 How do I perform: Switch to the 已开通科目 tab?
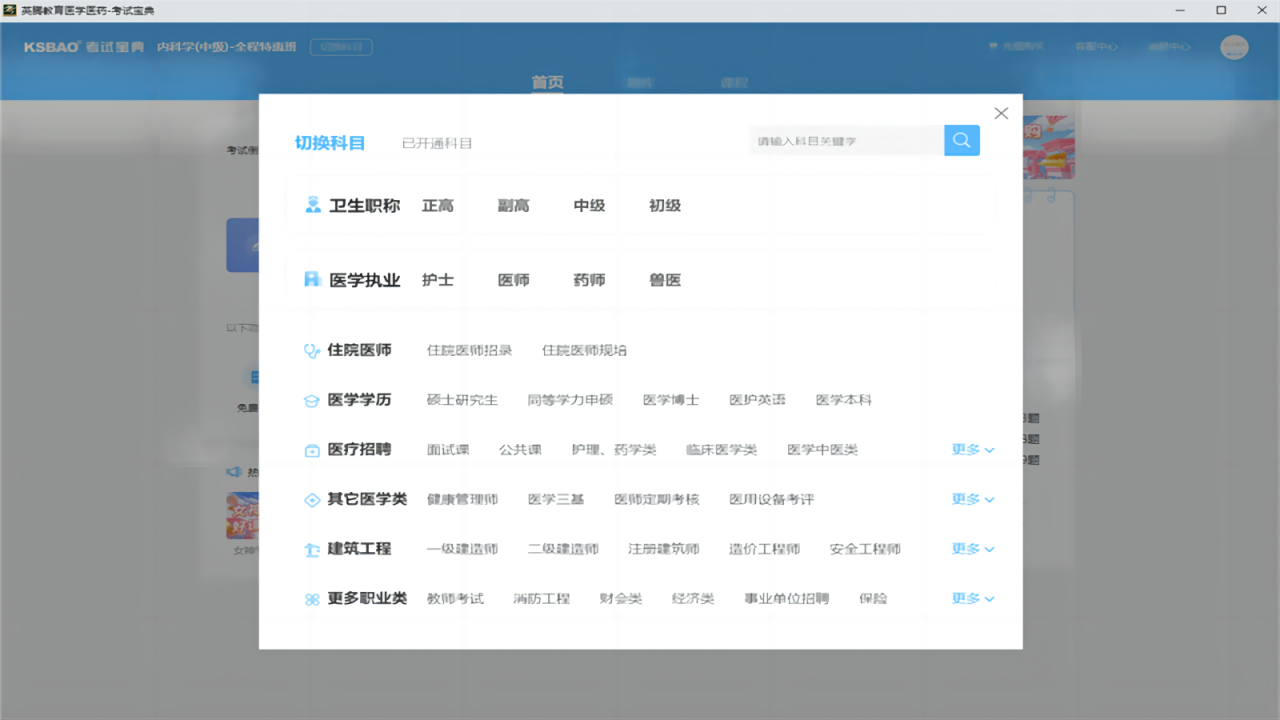tap(437, 143)
